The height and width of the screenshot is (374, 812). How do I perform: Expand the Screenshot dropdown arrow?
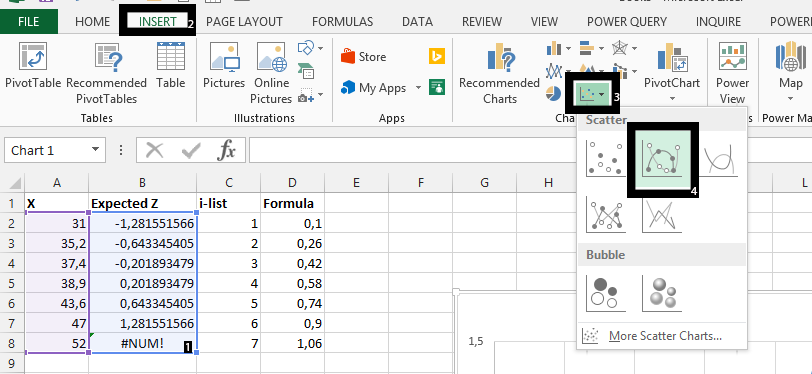[320, 95]
